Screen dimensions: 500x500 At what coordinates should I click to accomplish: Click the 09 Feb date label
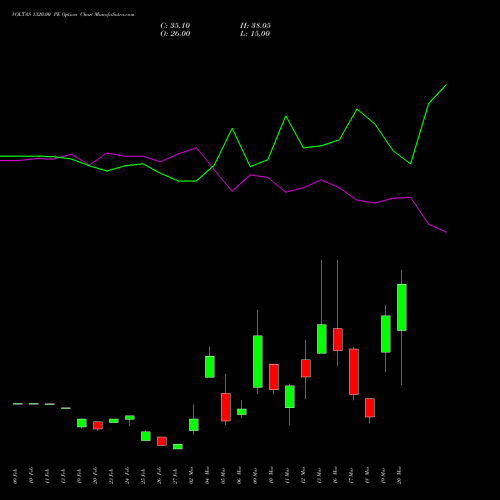[16, 476]
